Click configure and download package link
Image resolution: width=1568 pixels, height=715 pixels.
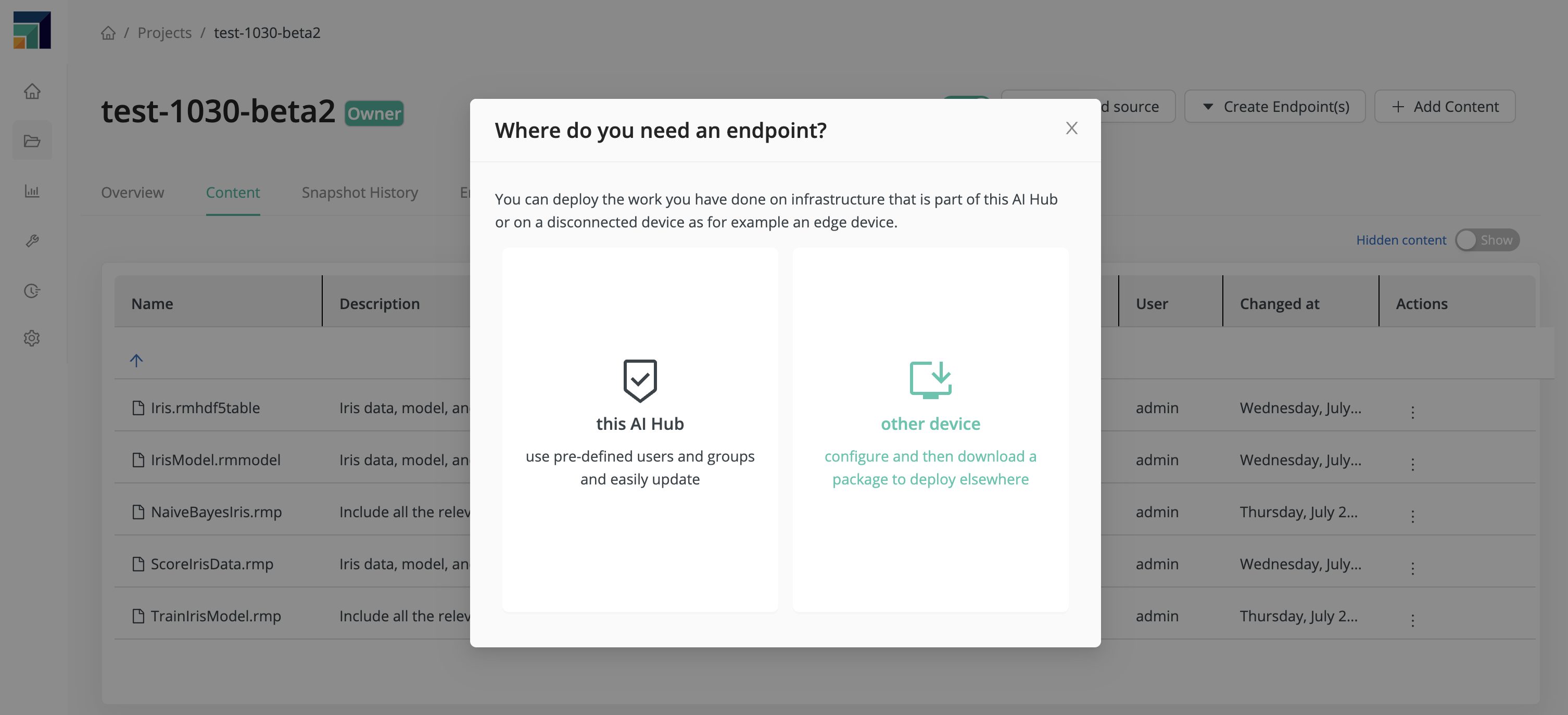930,467
